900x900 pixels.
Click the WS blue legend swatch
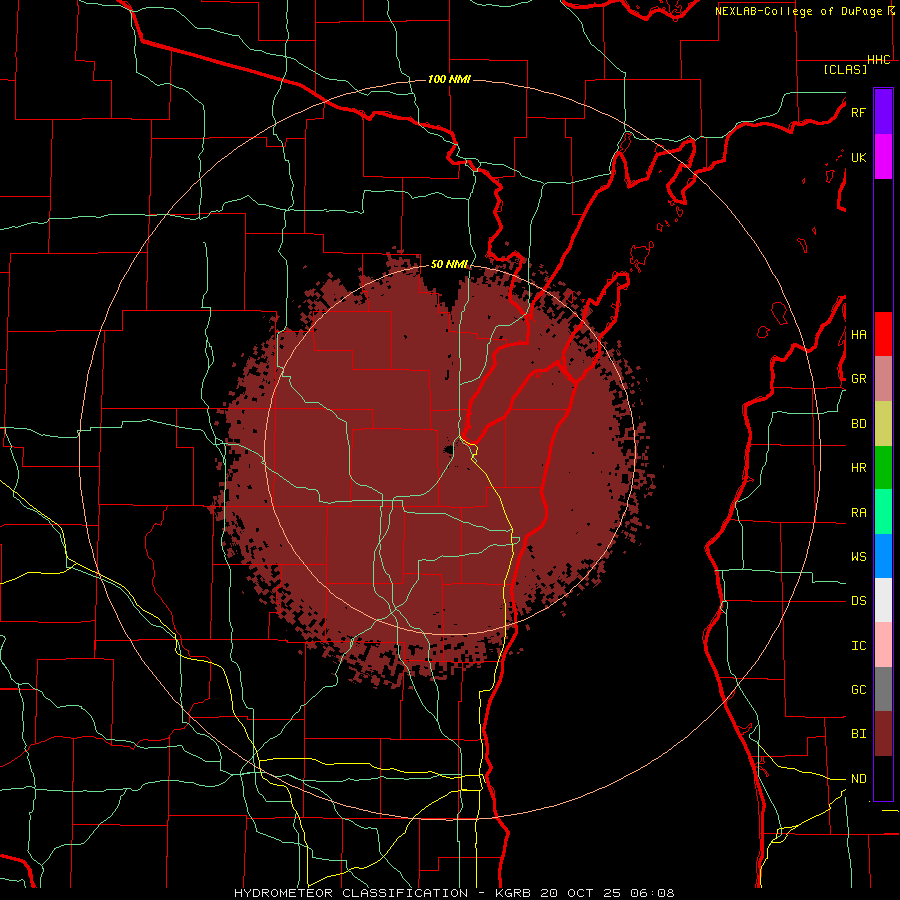pyautogui.click(x=883, y=556)
